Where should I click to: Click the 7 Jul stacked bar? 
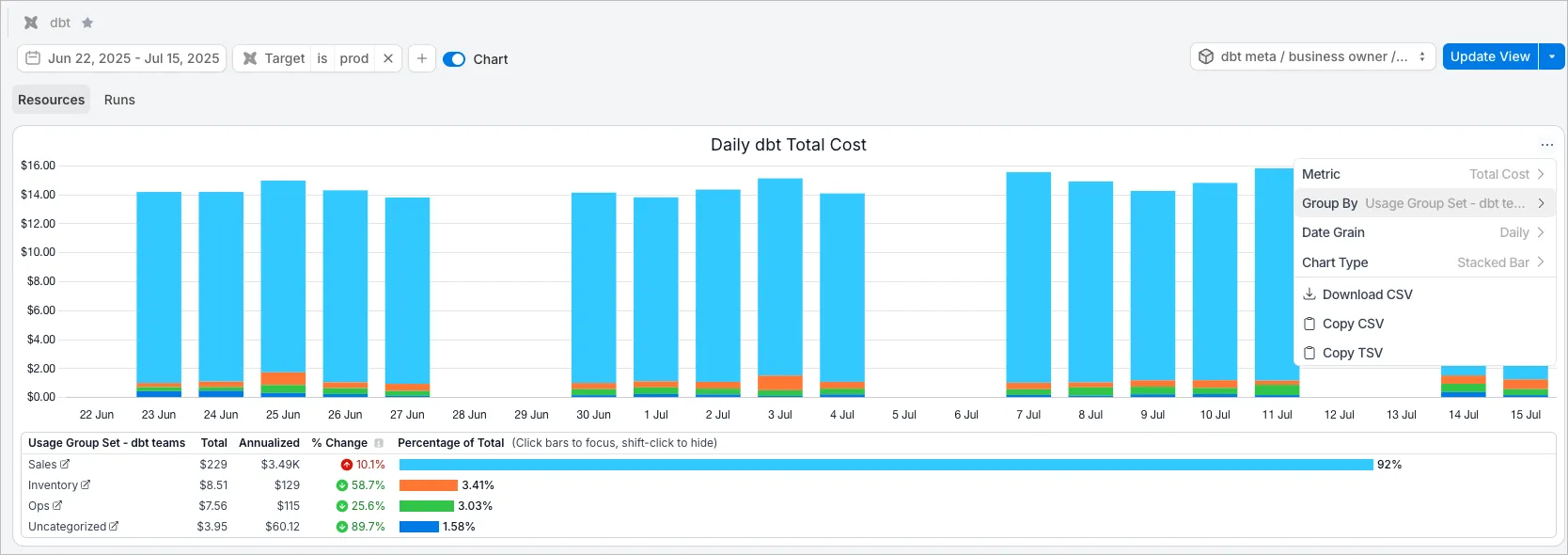tap(1028, 284)
